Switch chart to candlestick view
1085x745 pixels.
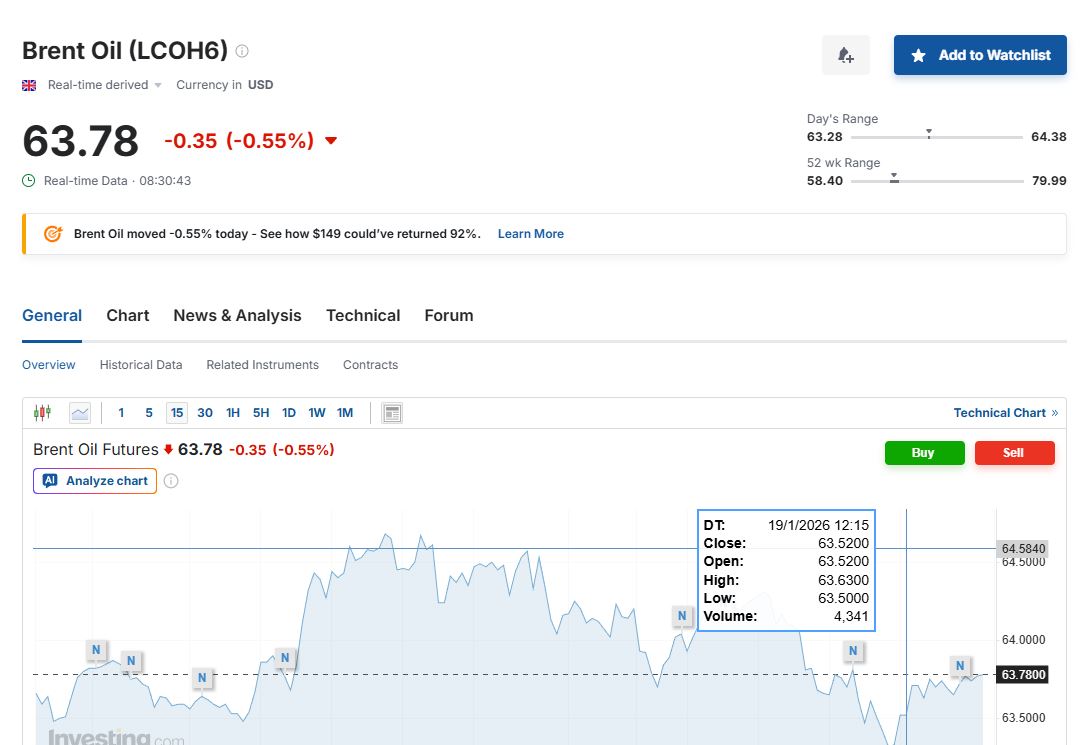42,413
